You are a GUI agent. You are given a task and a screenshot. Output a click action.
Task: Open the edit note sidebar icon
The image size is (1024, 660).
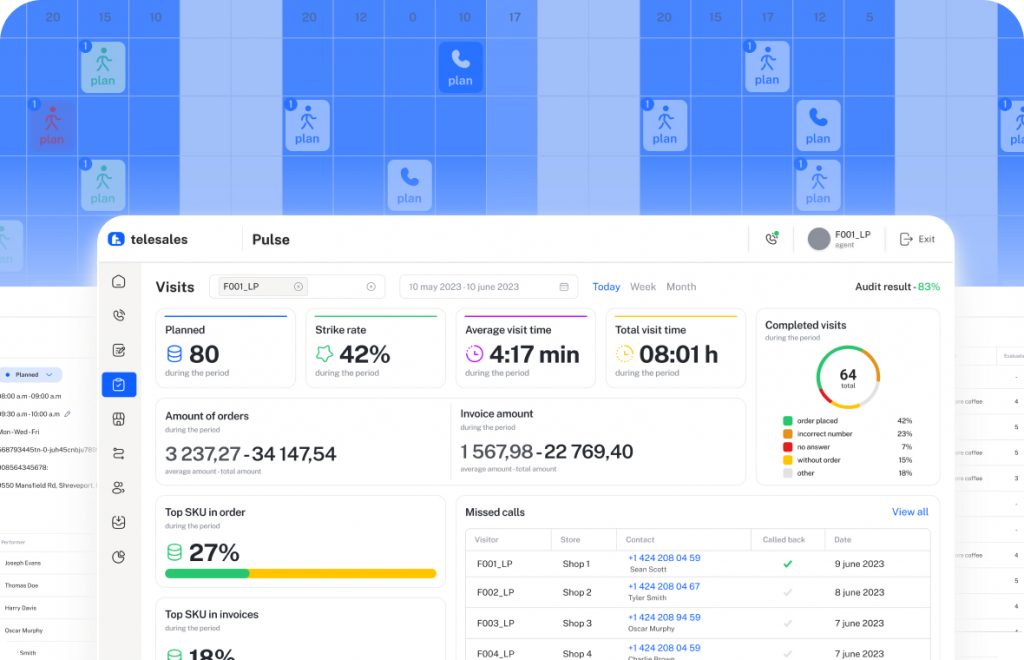tap(119, 350)
